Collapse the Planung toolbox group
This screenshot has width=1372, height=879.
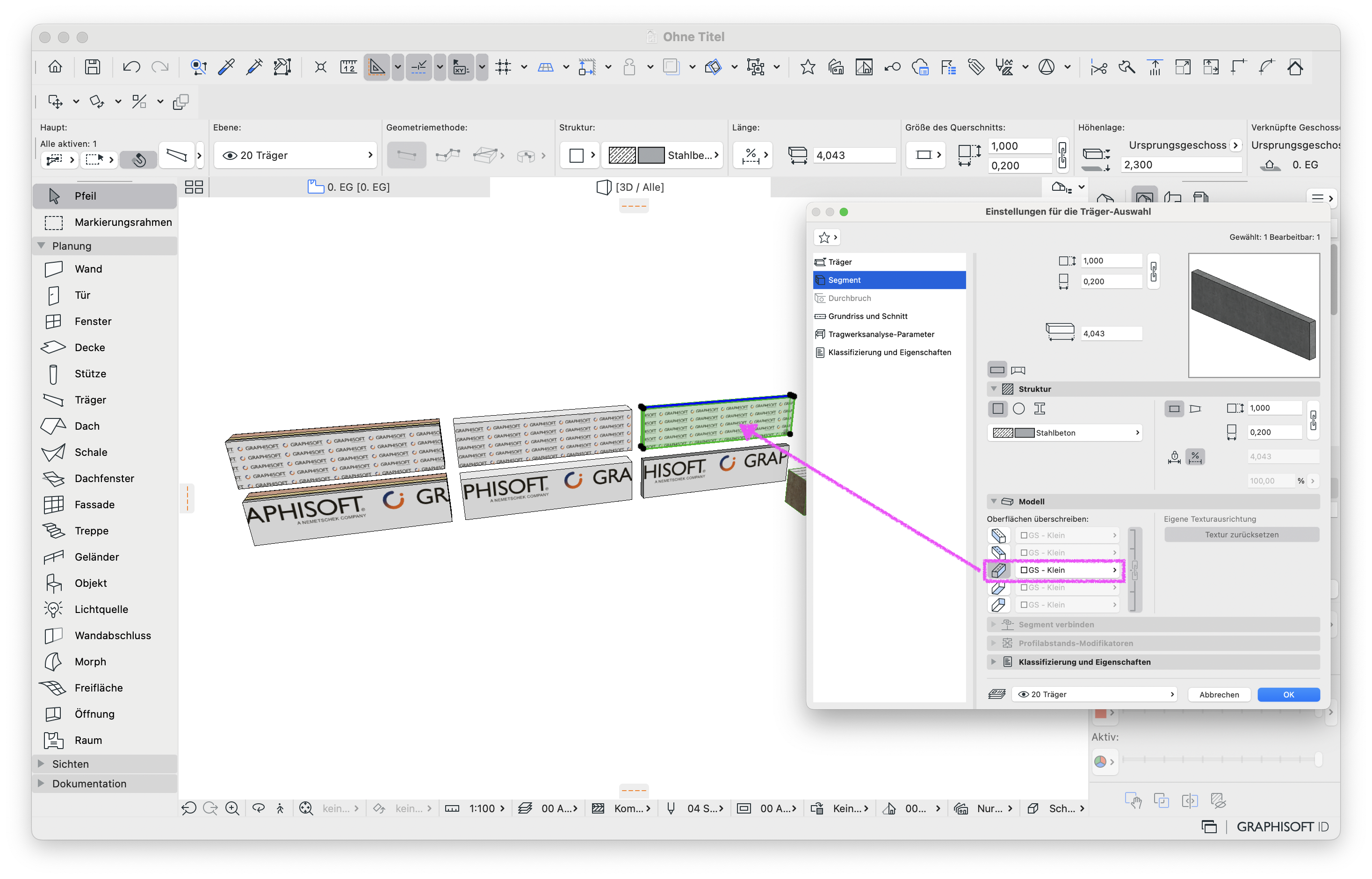[x=41, y=246]
